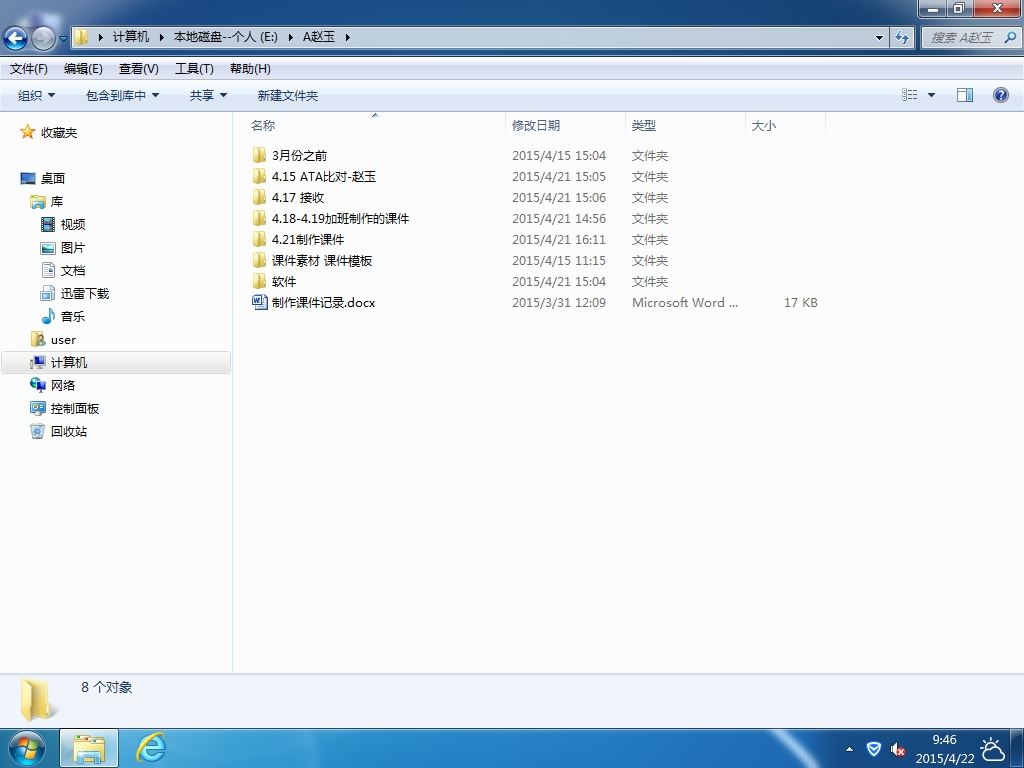Select 课件素材 课件模板 folder icon
This screenshot has width=1024, height=768.
click(x=259, y=260)
